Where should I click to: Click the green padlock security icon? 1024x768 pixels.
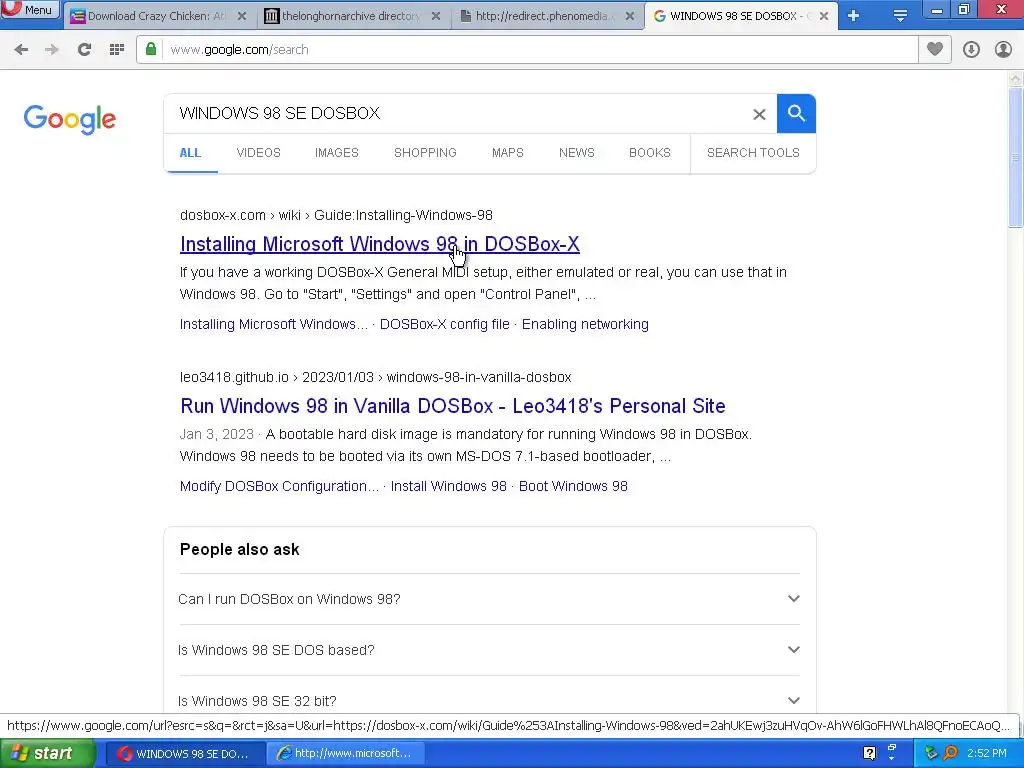[x=151, y=49]
